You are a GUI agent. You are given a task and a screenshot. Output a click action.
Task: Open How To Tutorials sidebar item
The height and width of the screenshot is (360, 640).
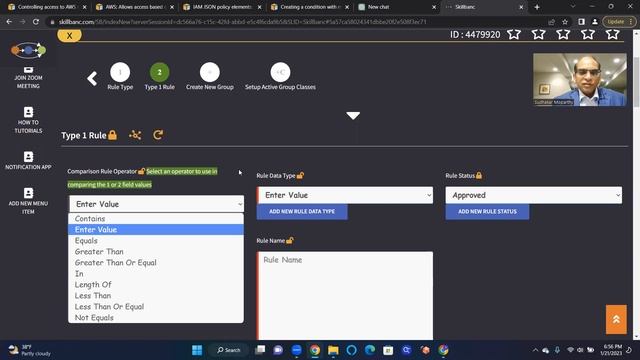pyautogui.click(x=28, y=120)
